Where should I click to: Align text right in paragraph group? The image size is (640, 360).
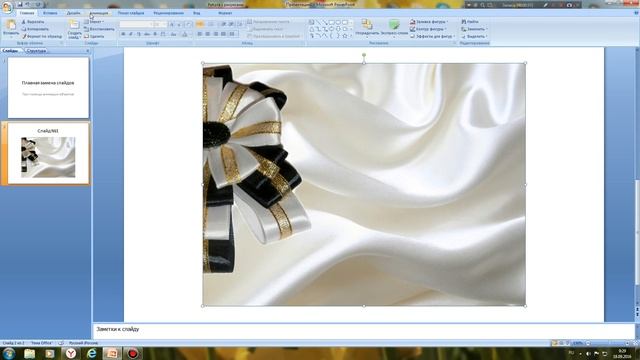216,34
